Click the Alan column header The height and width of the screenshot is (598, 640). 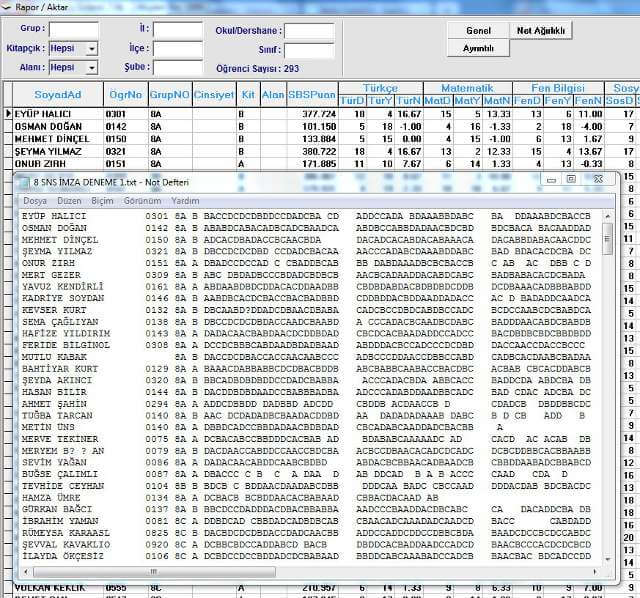click(x=273, y=95)
